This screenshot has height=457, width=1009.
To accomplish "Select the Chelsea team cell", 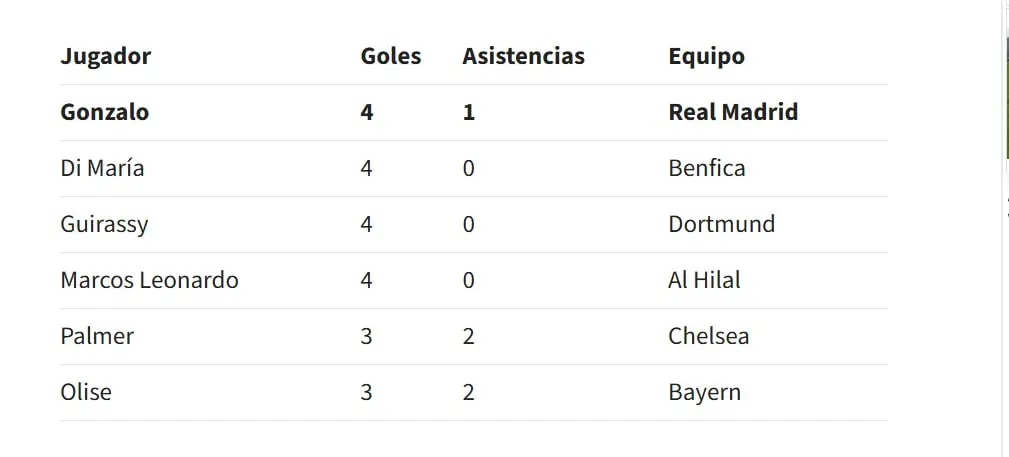I will point(708,336).
